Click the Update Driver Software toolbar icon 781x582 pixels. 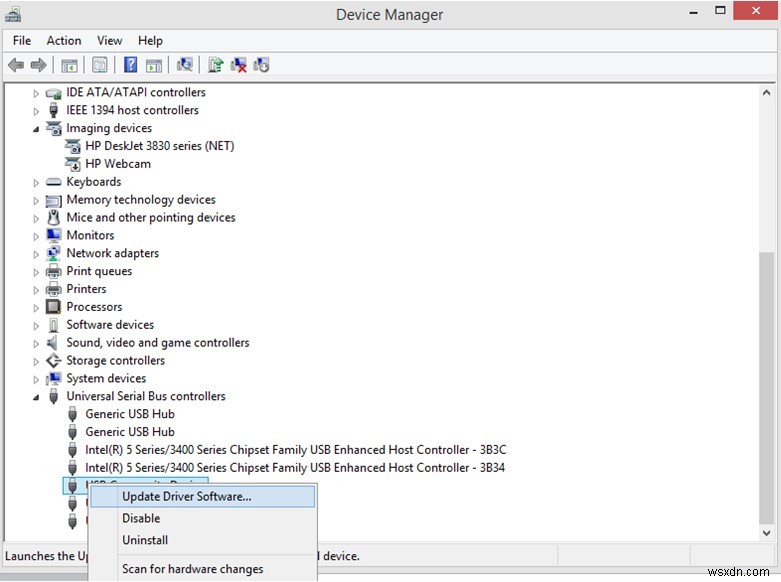pos(215,65)
